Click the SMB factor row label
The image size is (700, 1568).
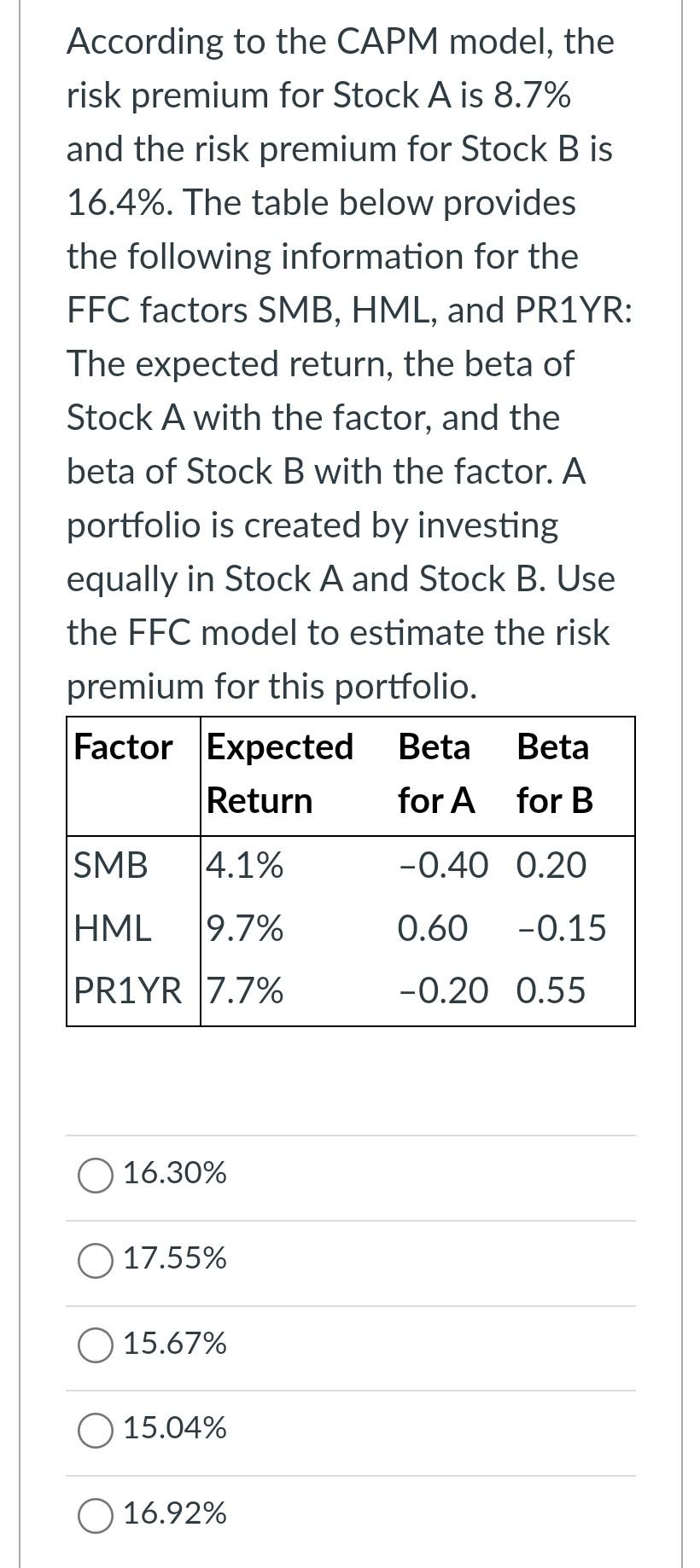tap(111, 866)
